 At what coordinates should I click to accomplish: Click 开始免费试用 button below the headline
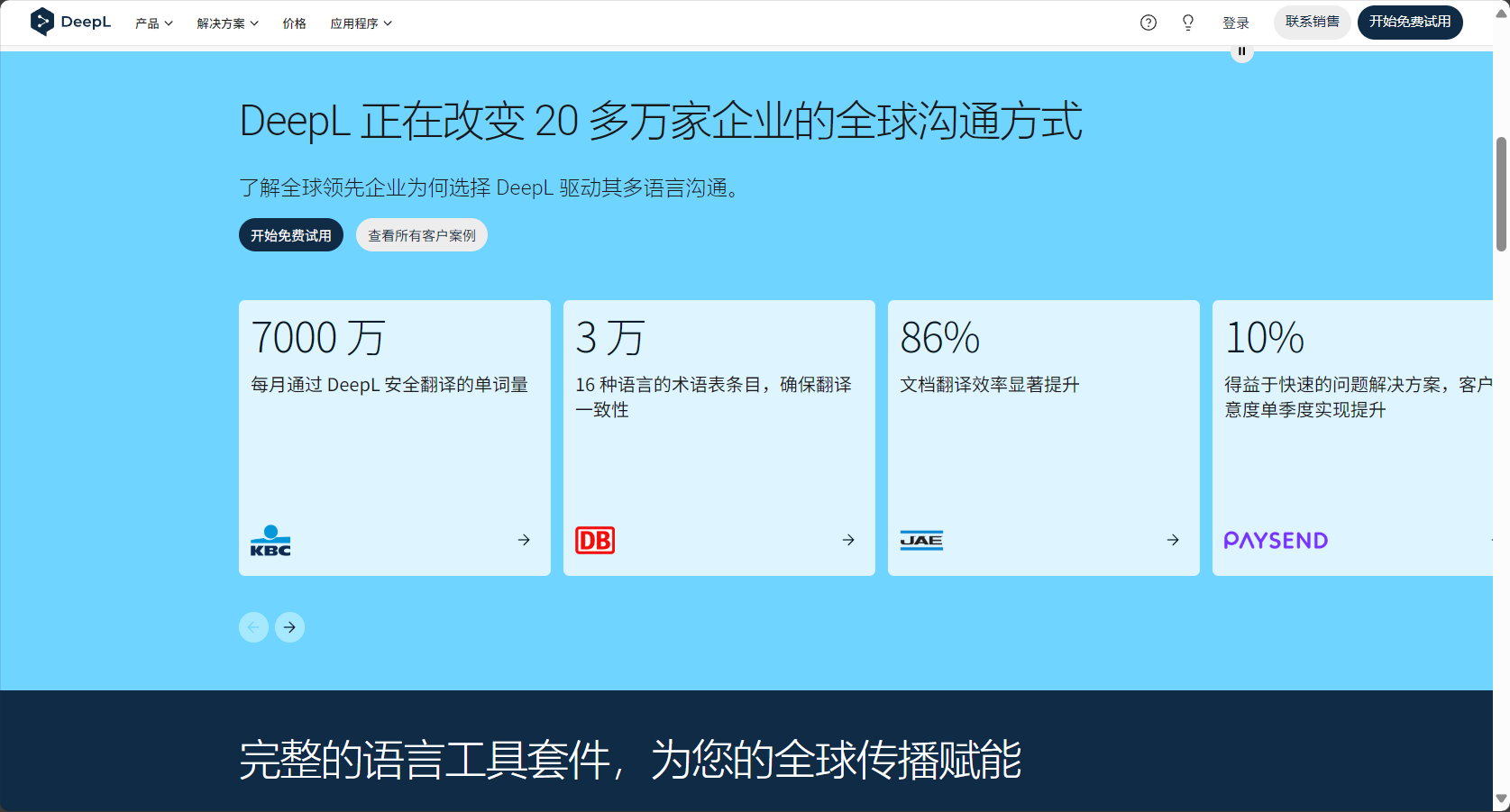coord(291,235)
